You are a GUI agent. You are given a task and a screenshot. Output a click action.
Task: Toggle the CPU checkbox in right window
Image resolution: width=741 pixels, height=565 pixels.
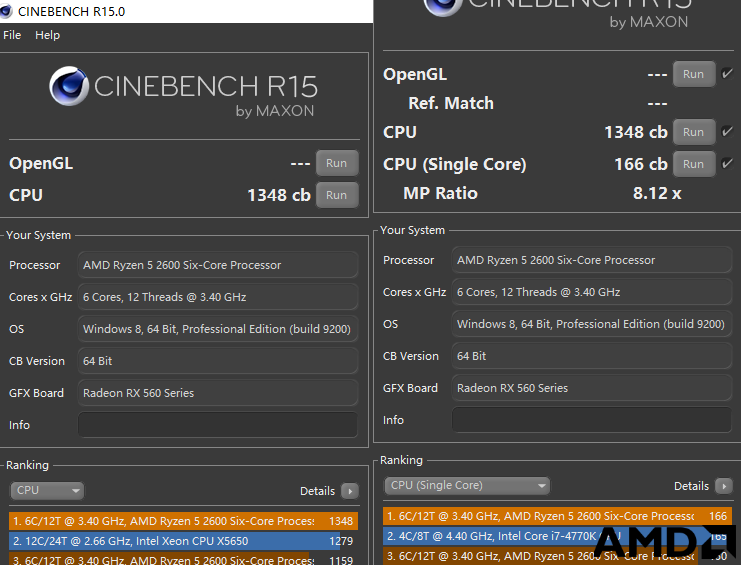point(727,131)
